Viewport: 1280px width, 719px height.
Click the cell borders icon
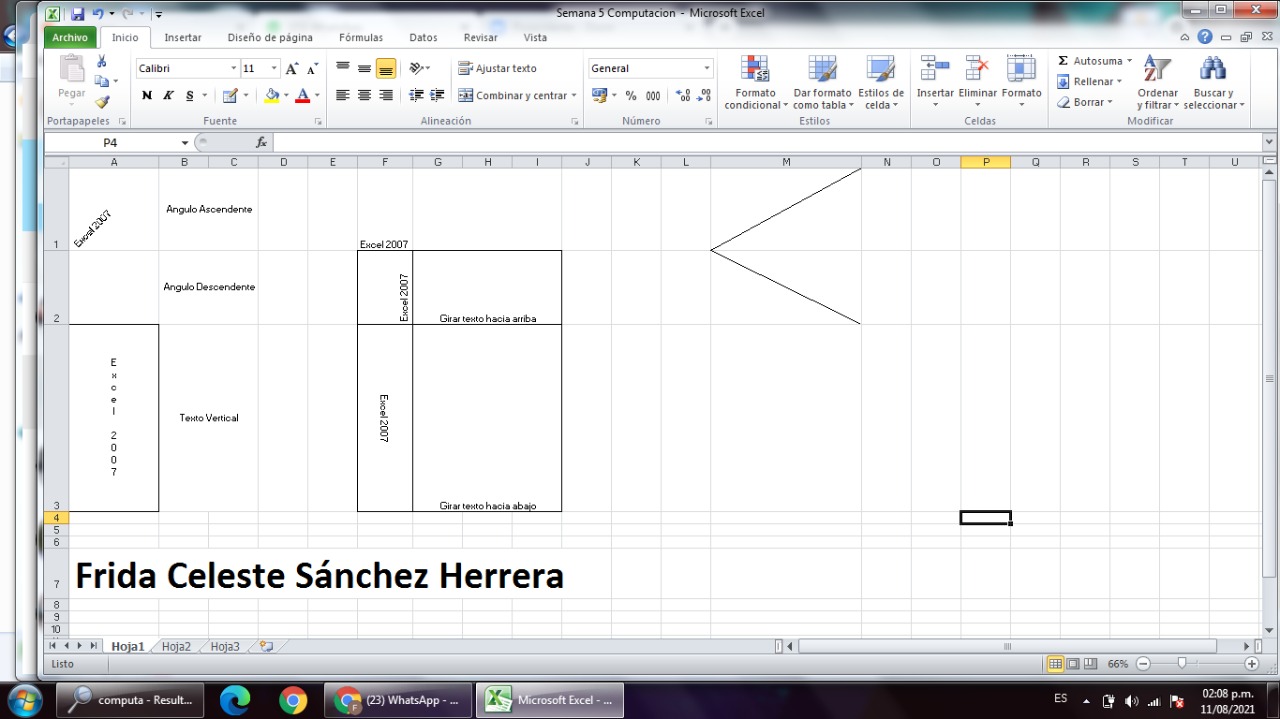[229, 96]
